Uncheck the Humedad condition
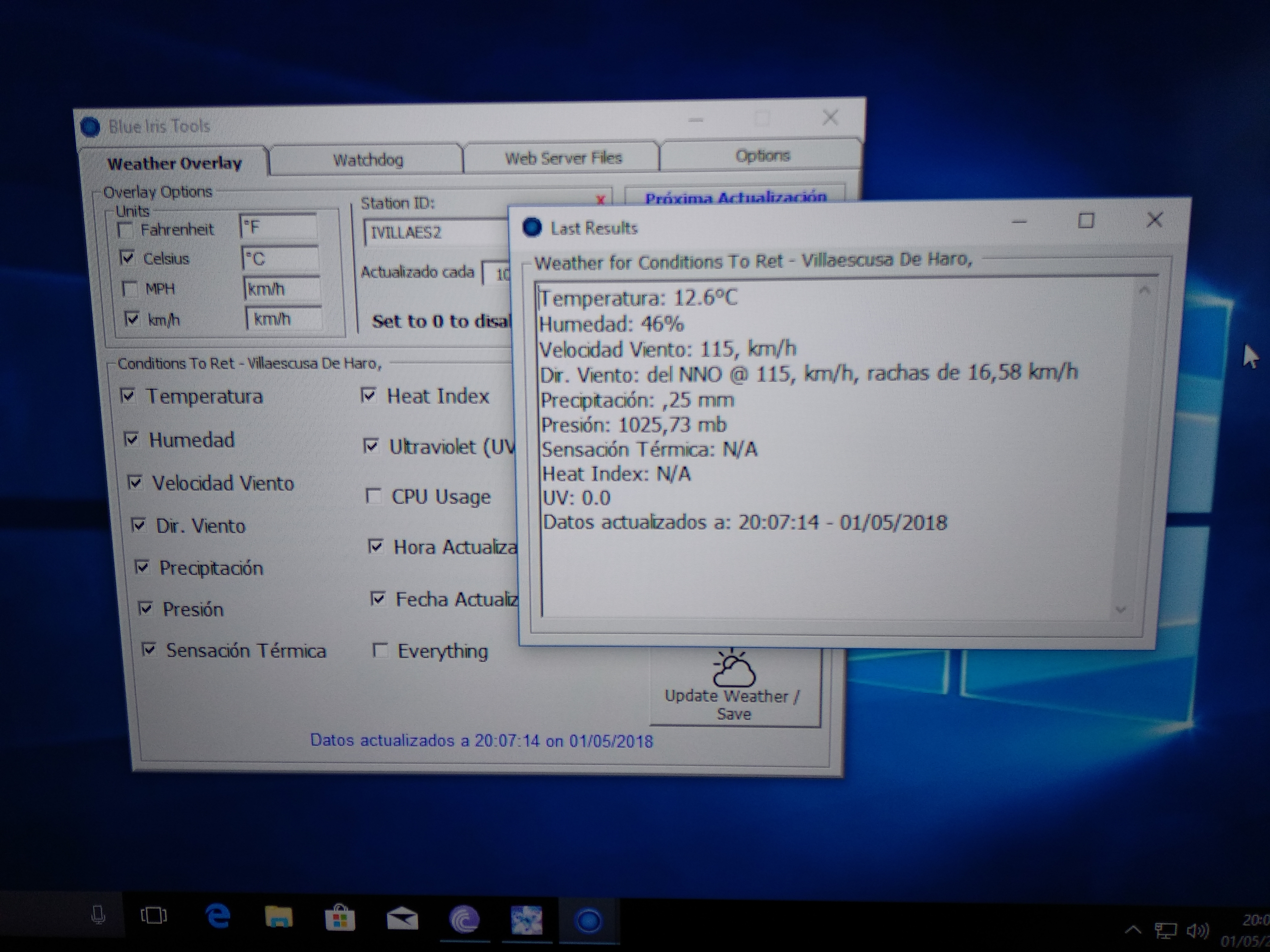 click(x=131, y=440)
